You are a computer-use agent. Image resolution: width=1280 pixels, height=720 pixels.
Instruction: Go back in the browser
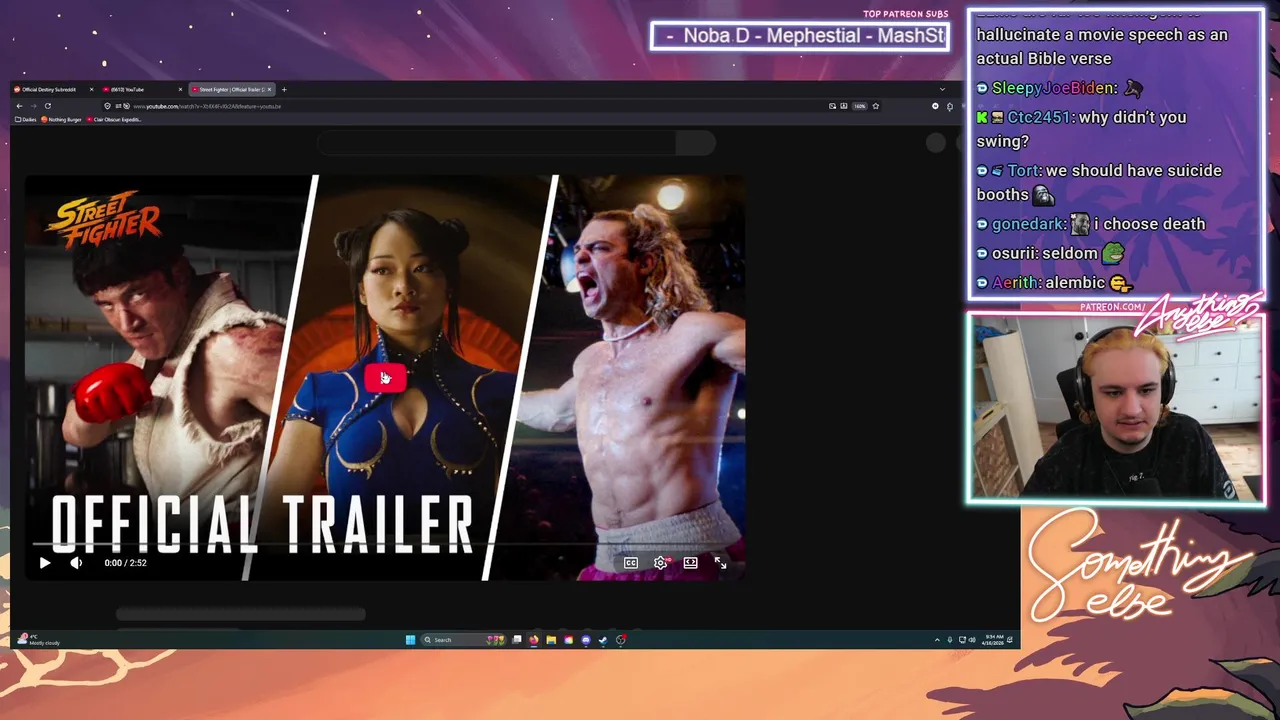(x=19, y=106)
